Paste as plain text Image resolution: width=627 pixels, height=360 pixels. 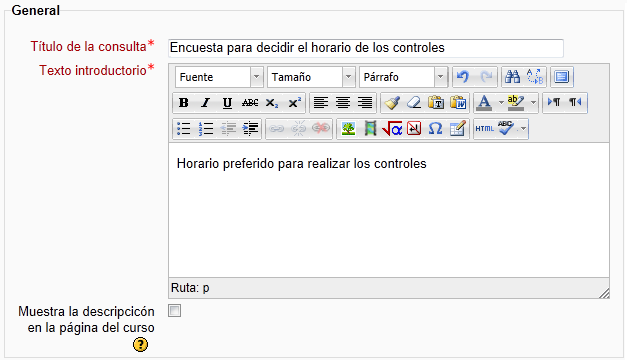(x=436, y=103)
